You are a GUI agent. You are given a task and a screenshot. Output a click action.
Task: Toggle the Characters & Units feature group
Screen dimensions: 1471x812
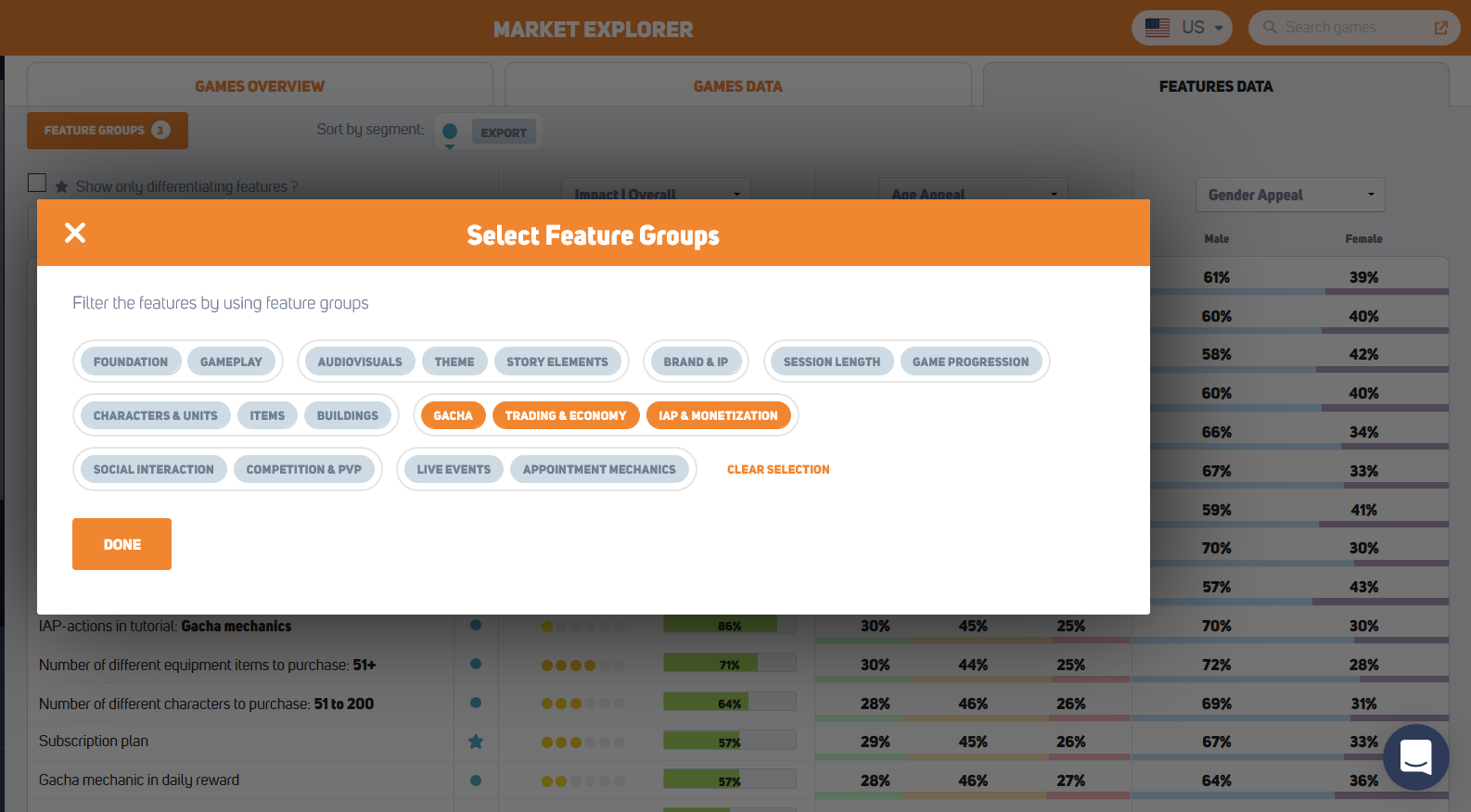155,415
